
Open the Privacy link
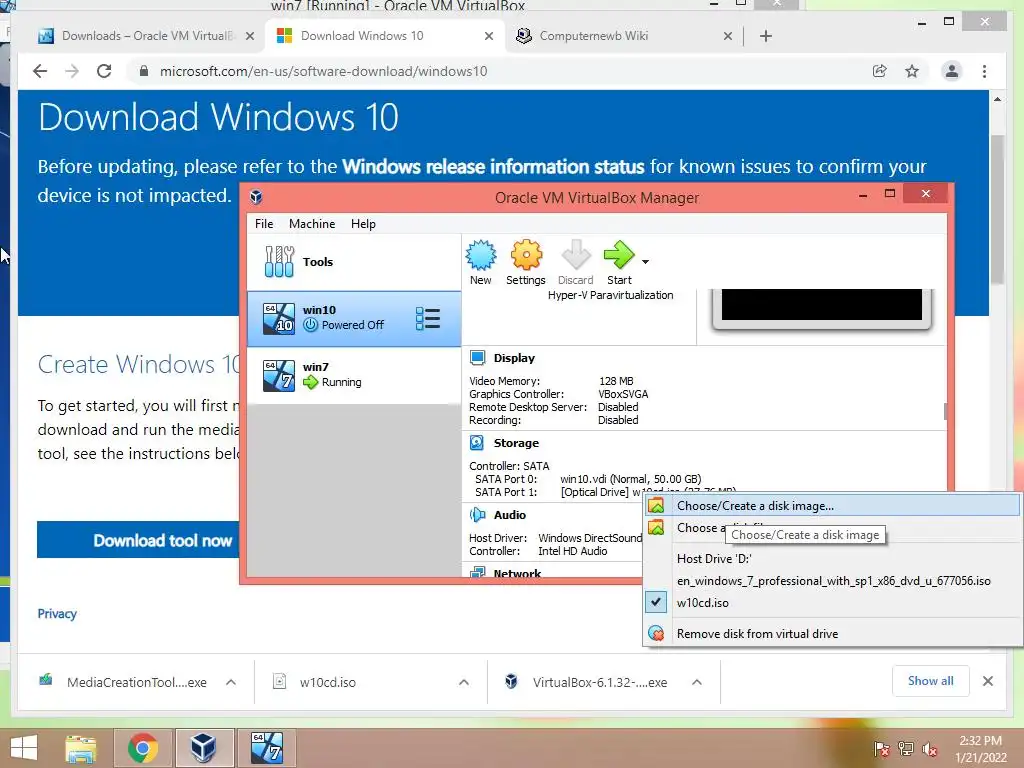coord(57,614)
